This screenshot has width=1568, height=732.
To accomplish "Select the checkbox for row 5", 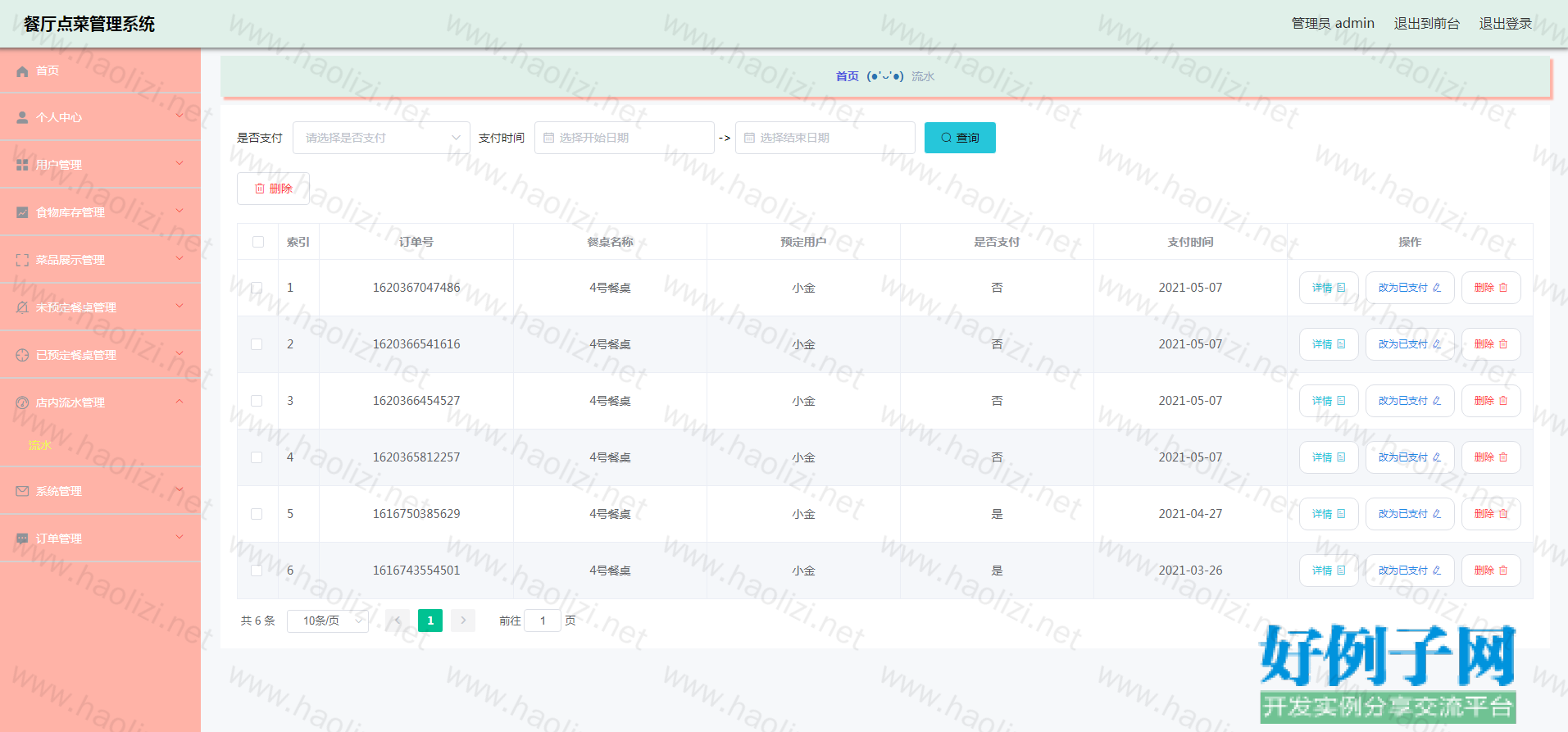I will 257,515.
